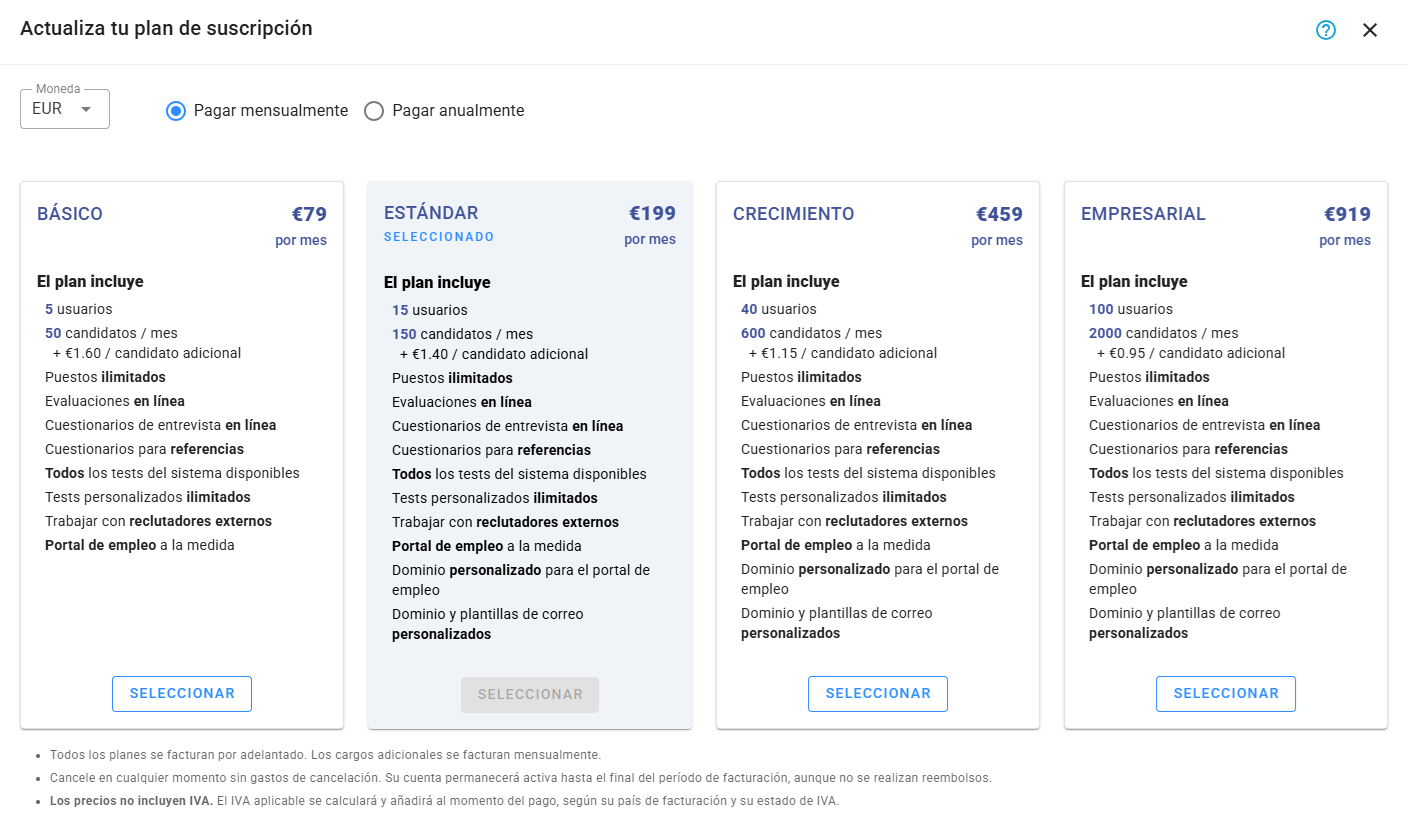Image resolution: width=1408 pixels, height=822 pixels.
Task: Choose the Pagar anualmente radio option
Action: tap(374, 111)
